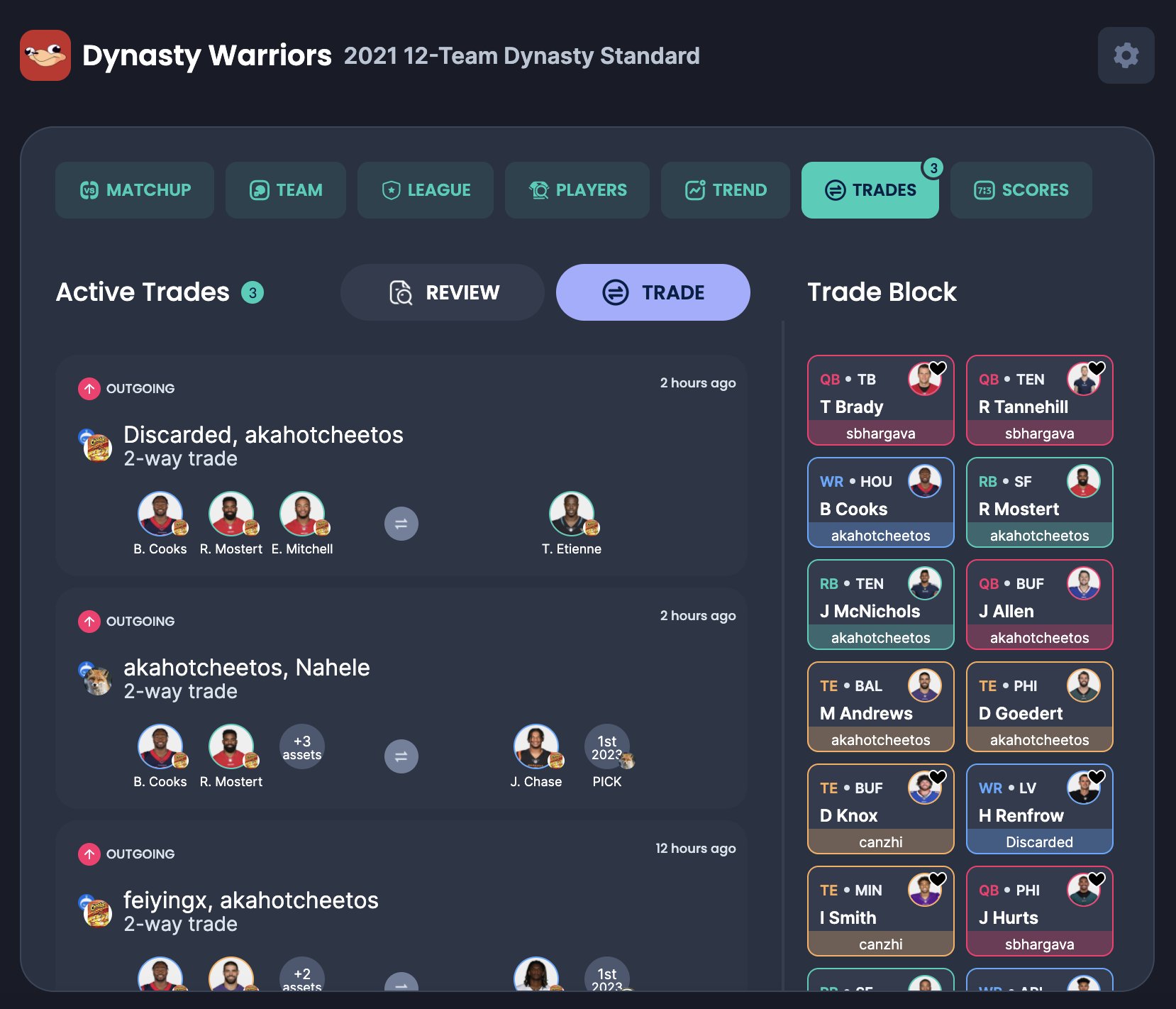Open Discarded, akahotcheetos trade title
Screen dimensions: 1176x1009
[x=263, y=435]
